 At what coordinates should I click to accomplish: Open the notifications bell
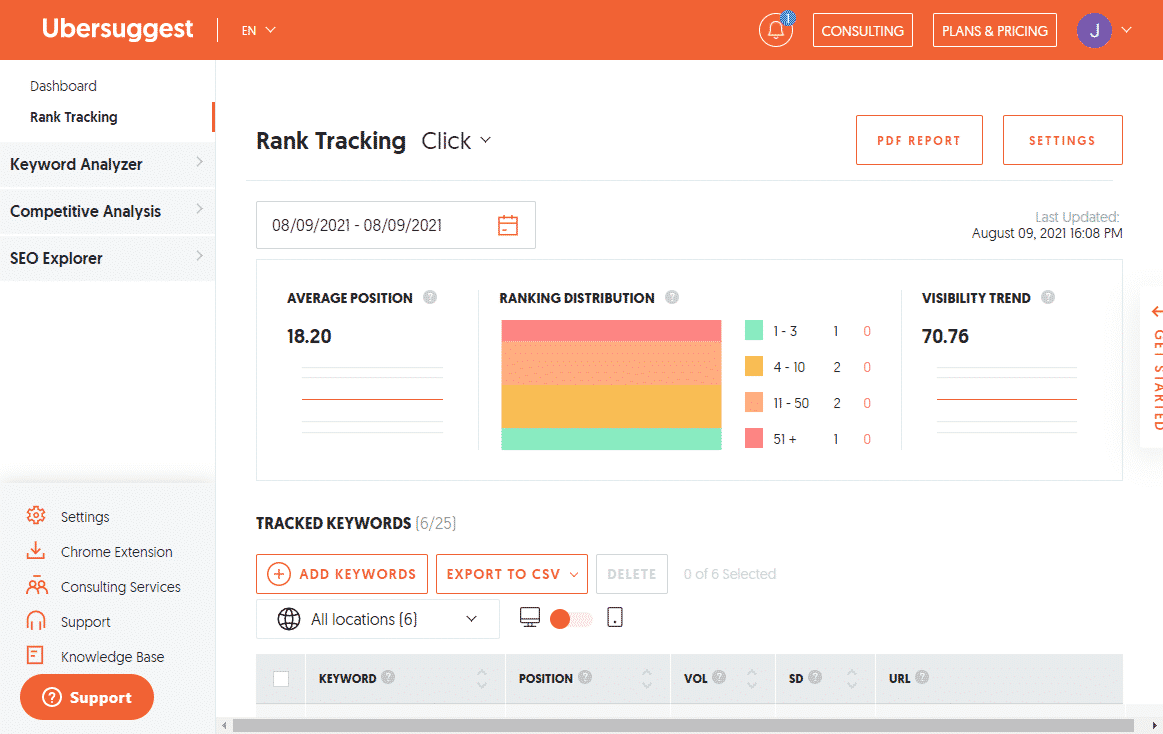(776, 30)
